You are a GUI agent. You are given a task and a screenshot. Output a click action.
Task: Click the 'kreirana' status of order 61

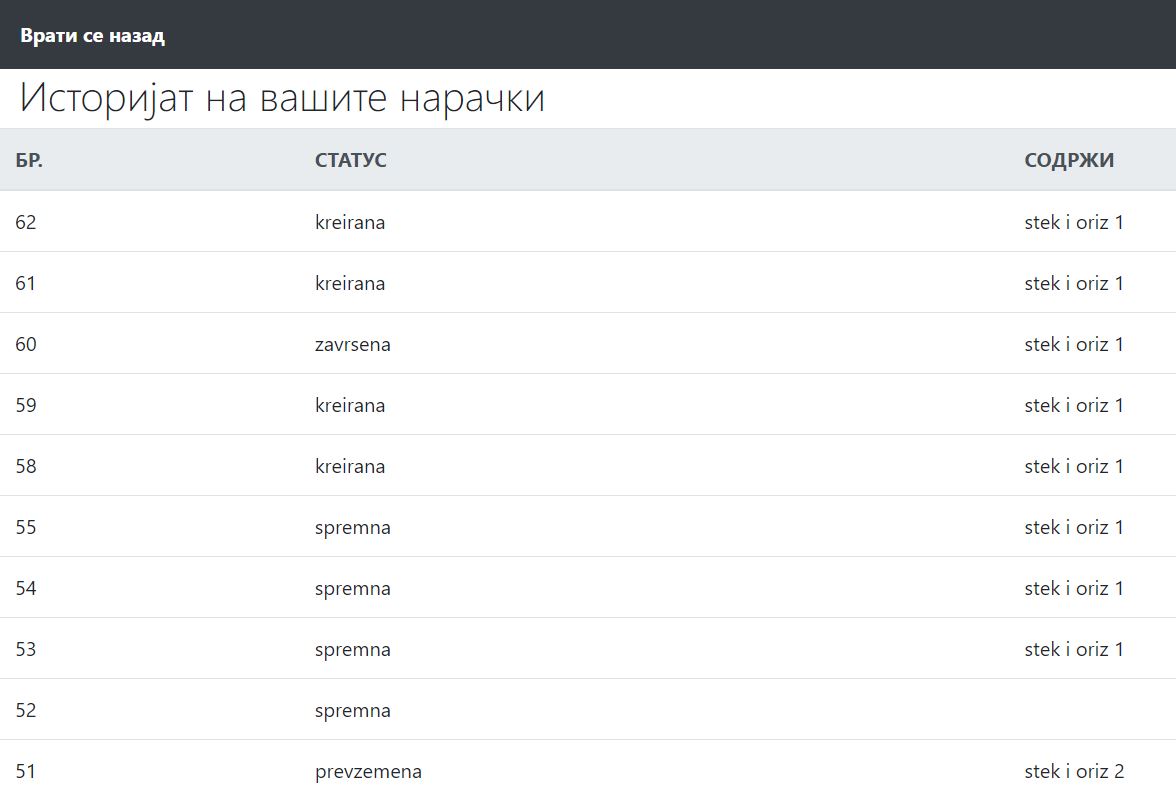(x=349, y=283)
